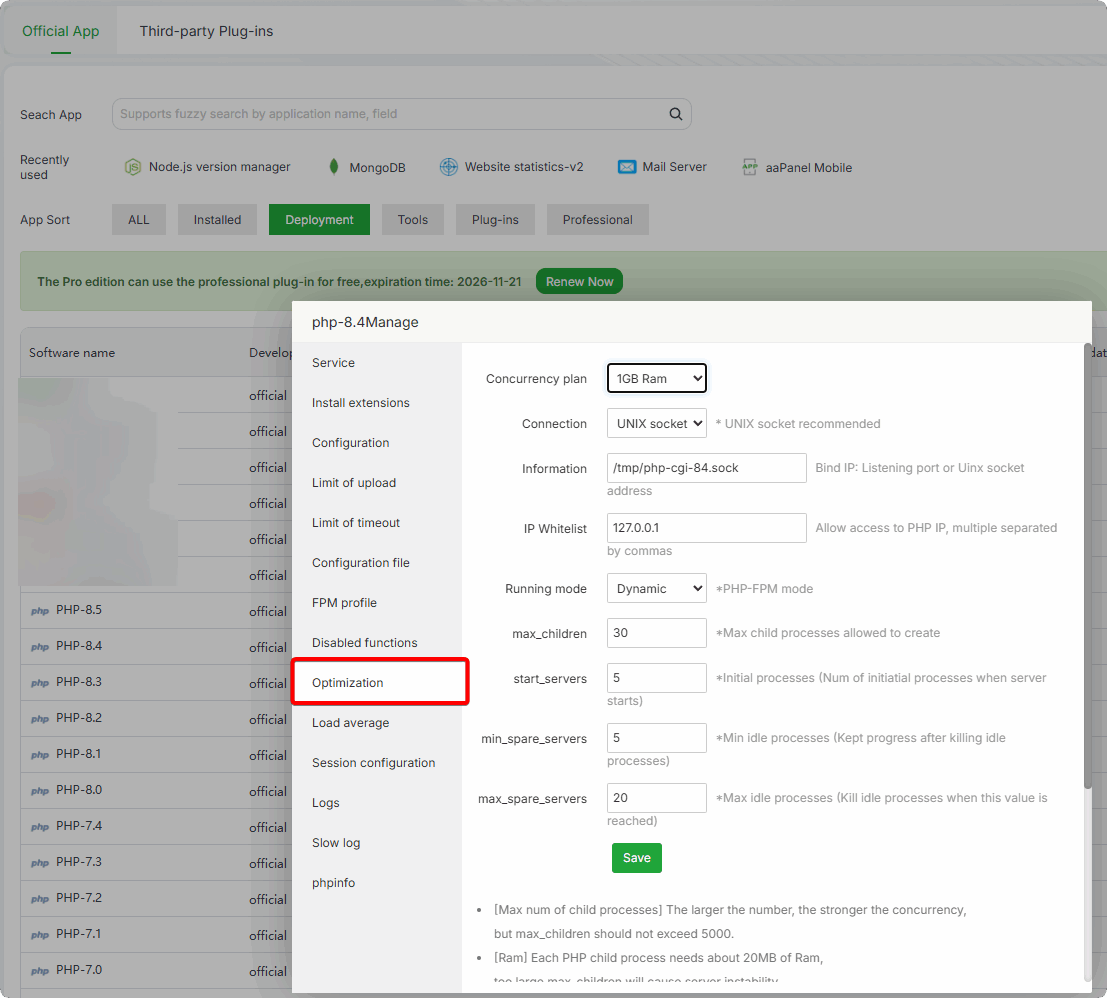Viewport: 1107px width, 998px height.
Task: Click the PHP-7.4 php icon
Action: point(40,827)
